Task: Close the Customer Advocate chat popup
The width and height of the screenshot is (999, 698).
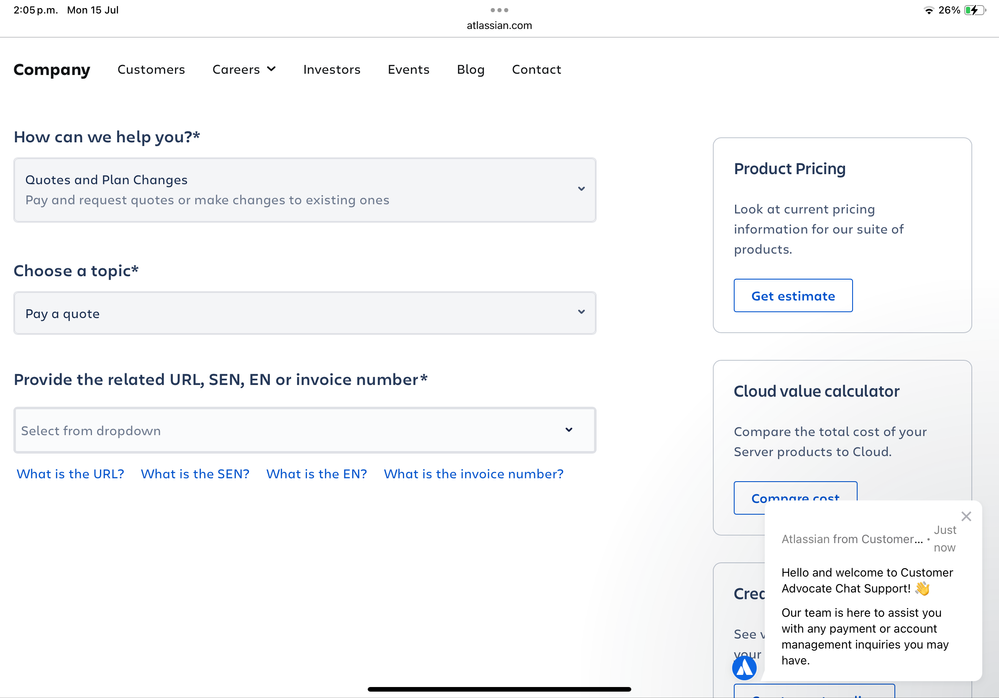Action: [966, 516]
